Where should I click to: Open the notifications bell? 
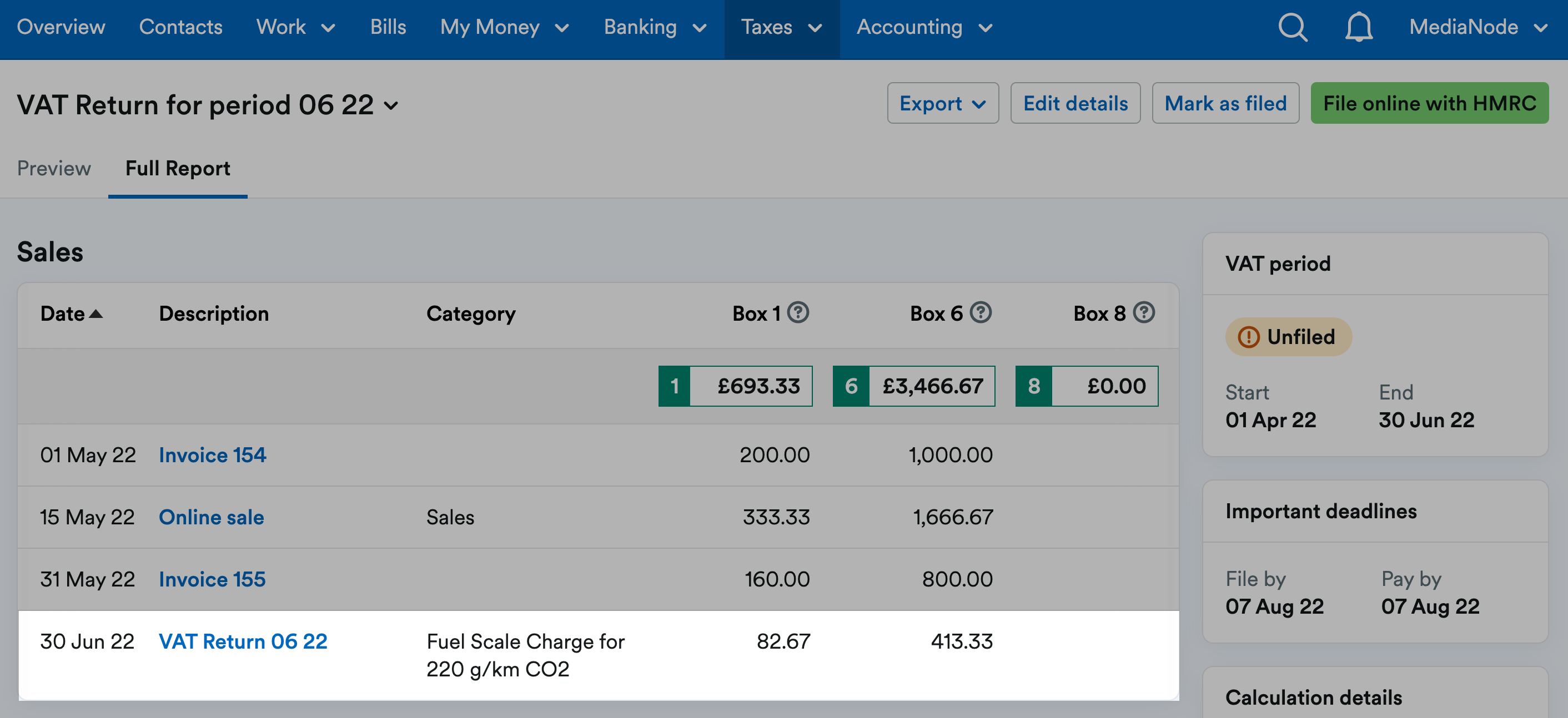tap(1359, 27)
